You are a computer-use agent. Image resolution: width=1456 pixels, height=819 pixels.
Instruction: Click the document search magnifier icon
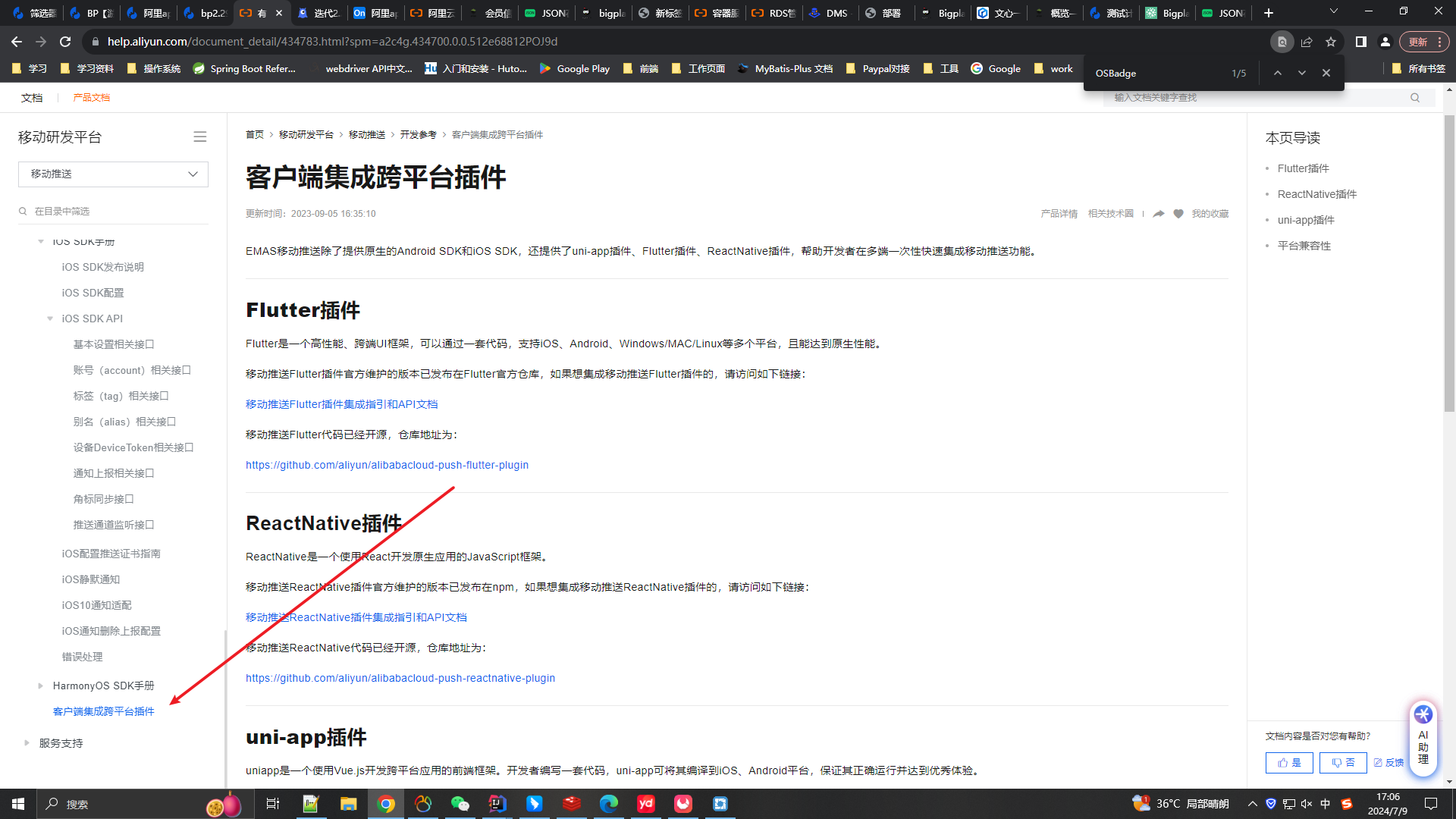pos(1415,97)
